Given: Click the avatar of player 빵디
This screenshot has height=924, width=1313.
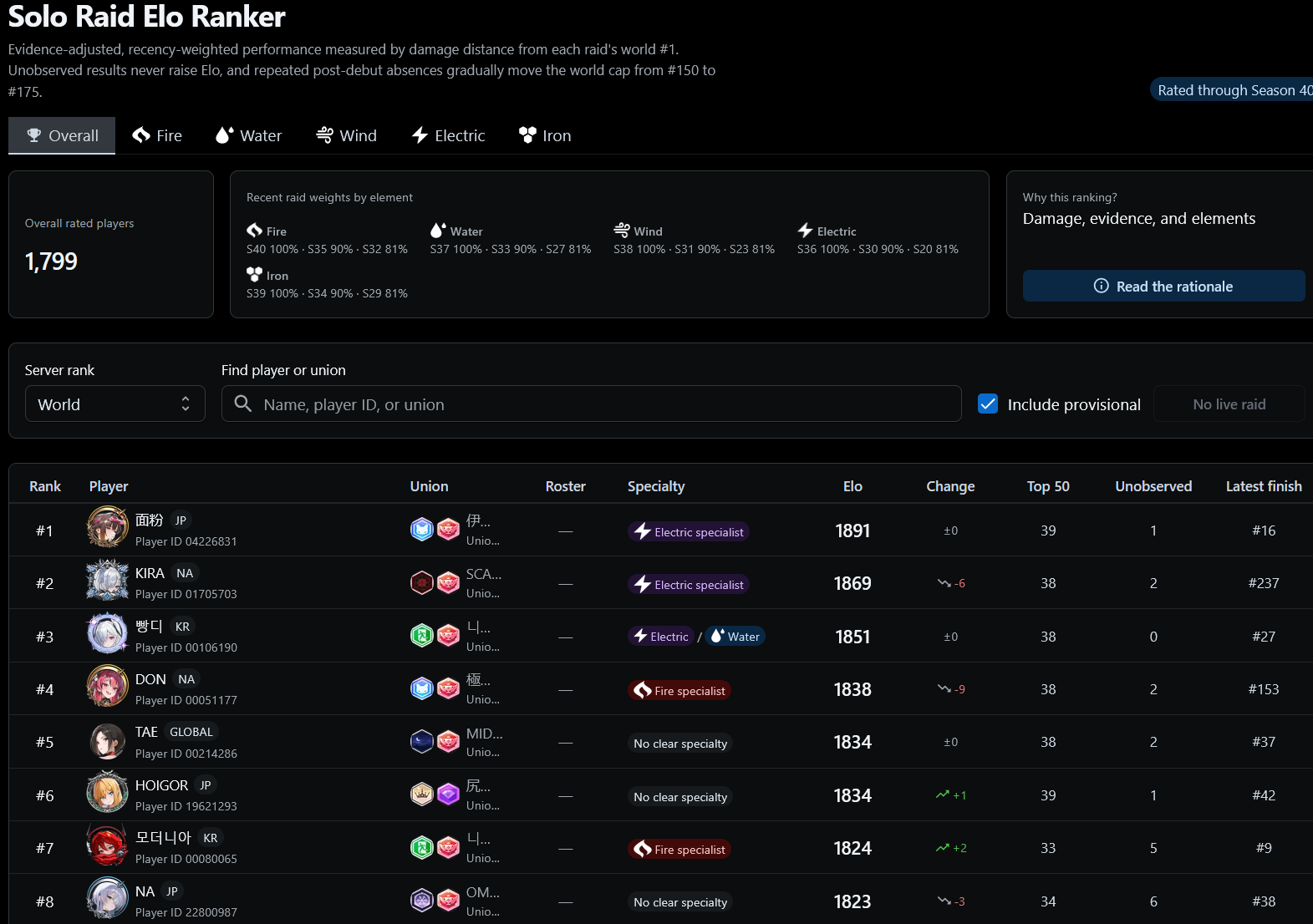Looking at the screenshot, I should pyautogui.click(x=108, y=633).
